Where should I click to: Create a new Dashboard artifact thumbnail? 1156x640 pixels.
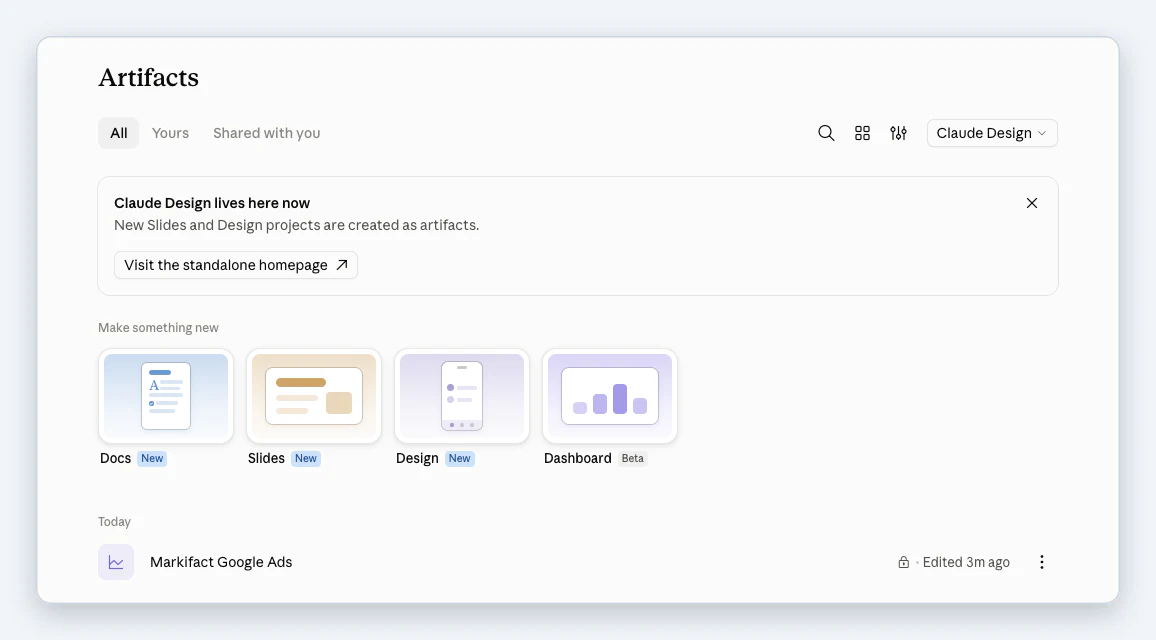(610, 396)
